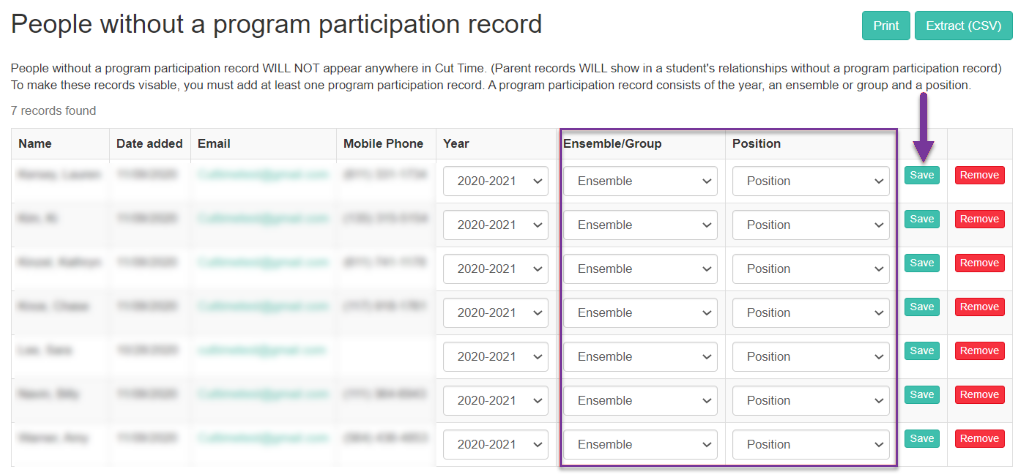The height and width of the screenshot is (475, 1024).
Task: Open the Ensemble dropdown in the fifth row
Action: (640, 357)
